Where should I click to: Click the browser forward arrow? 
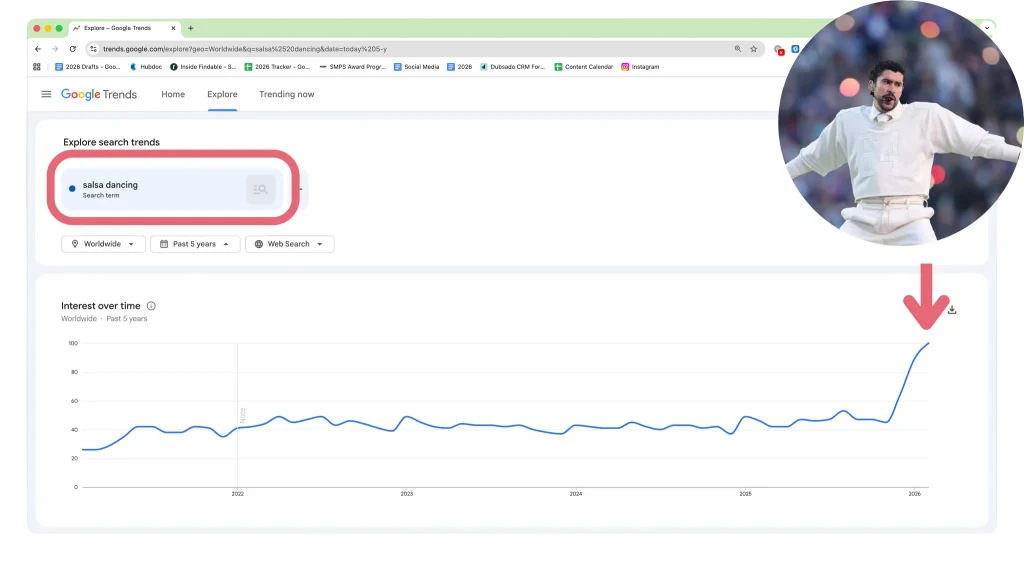pos(55,49)
